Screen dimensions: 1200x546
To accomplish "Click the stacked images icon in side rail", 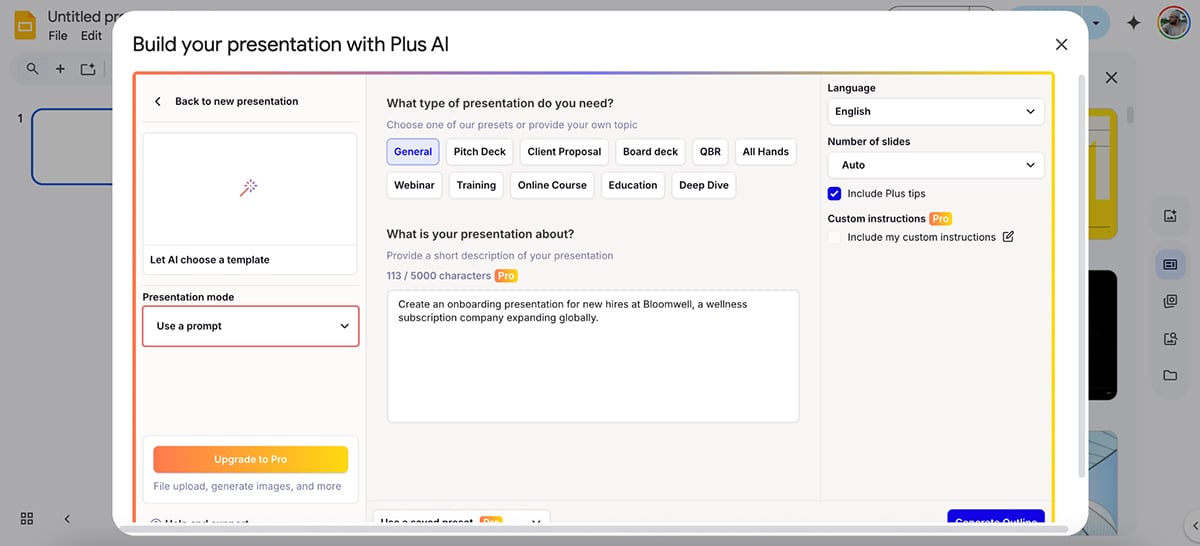I will click(x=1170, y=301).
